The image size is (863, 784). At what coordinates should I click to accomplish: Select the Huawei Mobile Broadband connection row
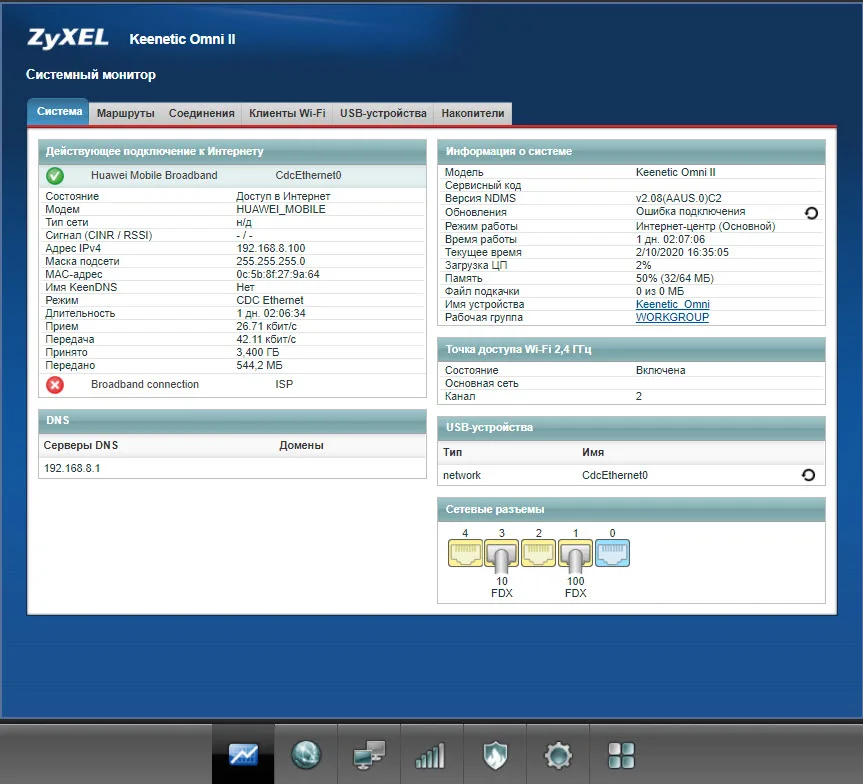pos(232,176)
